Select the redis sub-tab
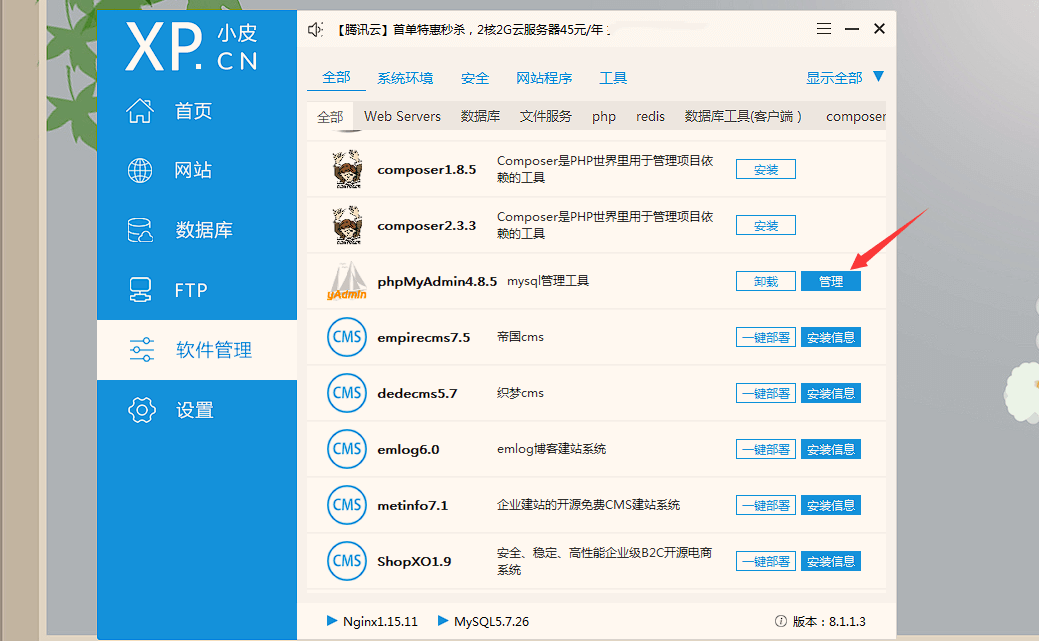This screenshot has width=1039, height=641. [x=650, y=117]
